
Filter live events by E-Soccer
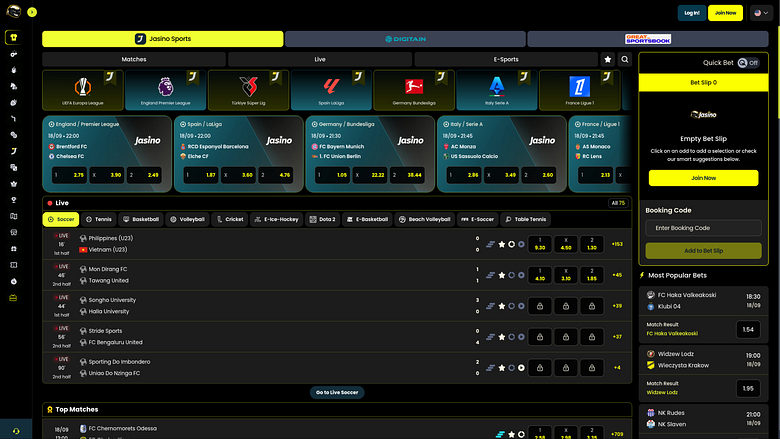click(478, 219)
